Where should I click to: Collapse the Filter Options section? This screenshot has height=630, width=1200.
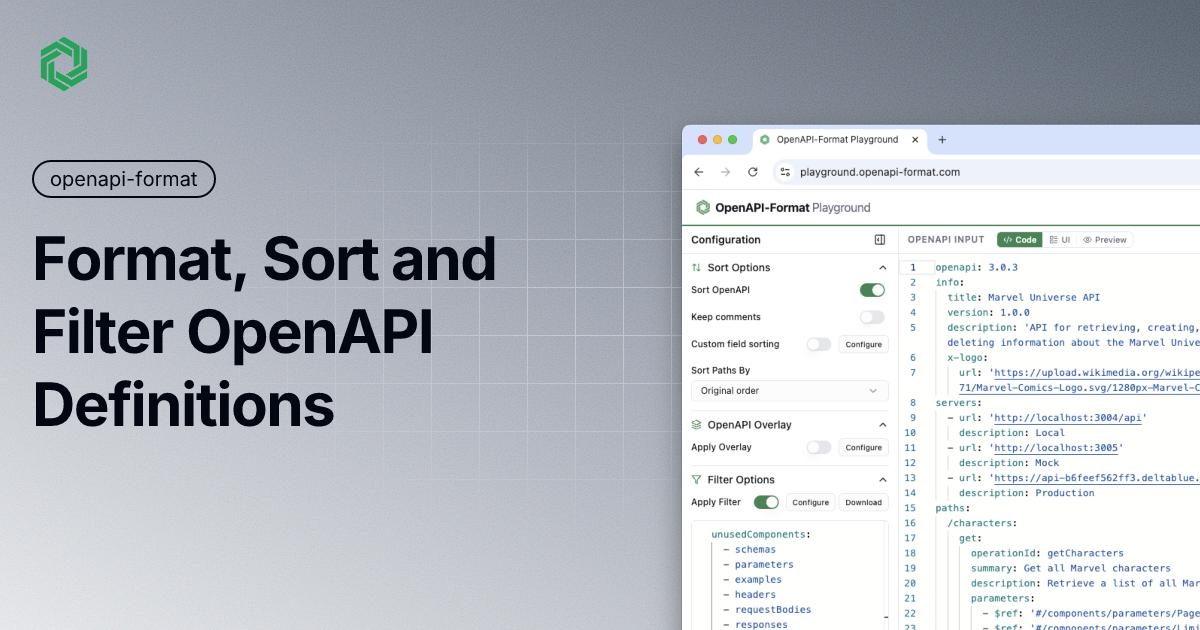[x=881, y=479]
